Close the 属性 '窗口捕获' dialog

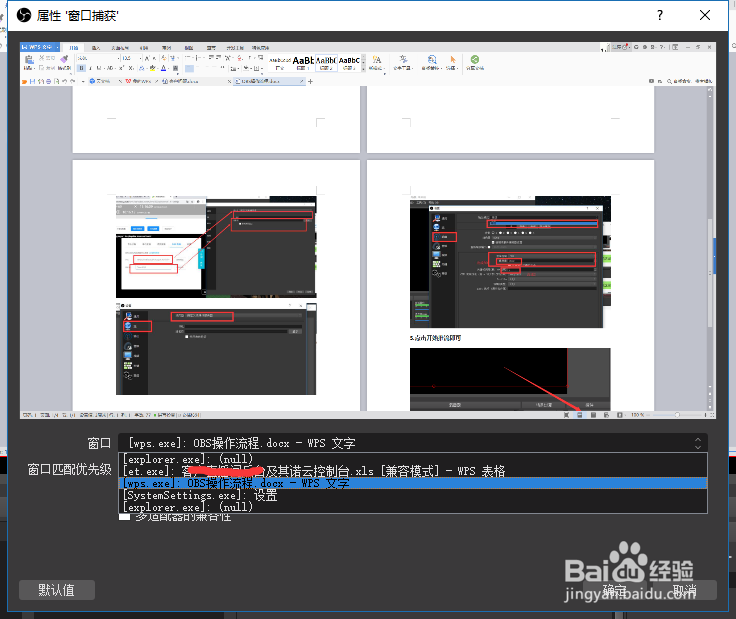coord(705,15)
